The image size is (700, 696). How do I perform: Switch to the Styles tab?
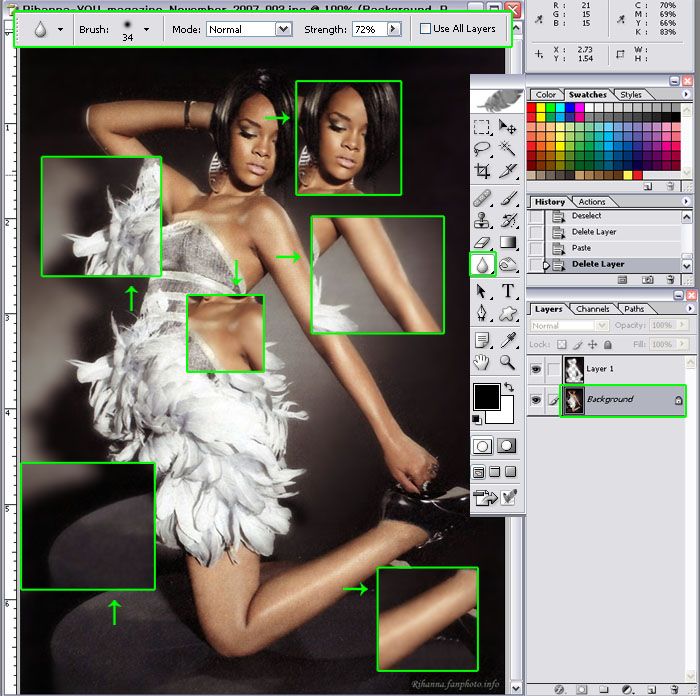coord(631,95)
